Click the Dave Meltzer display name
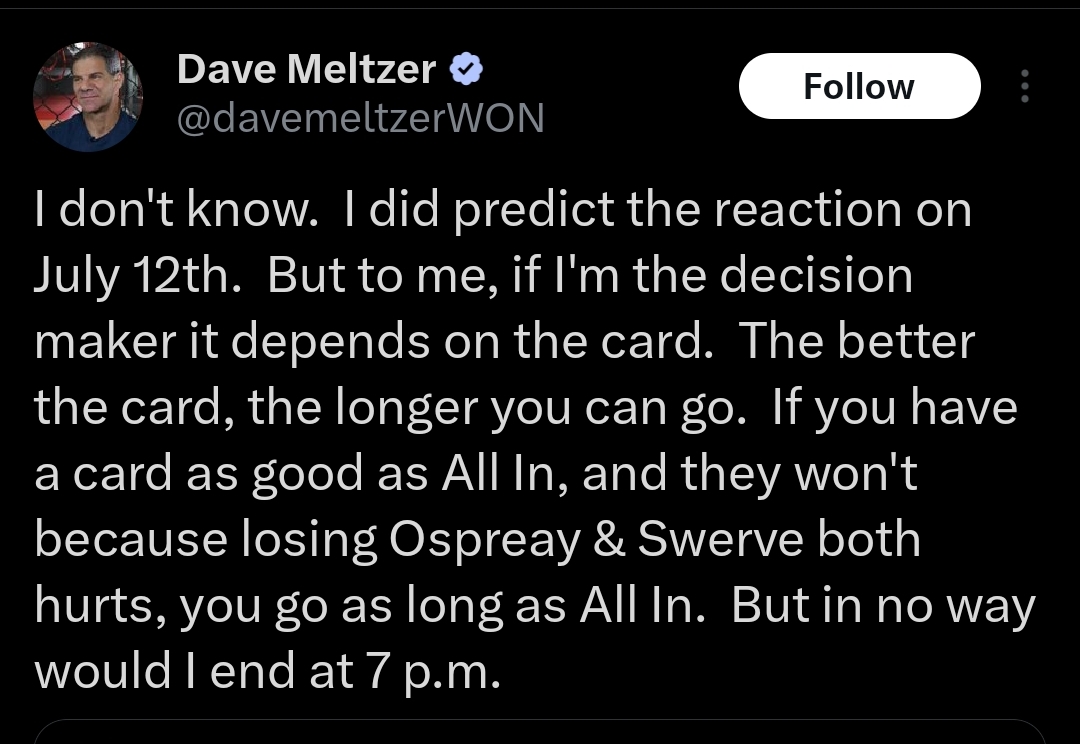Viewport: 1080px width, 744px height. tap(306, 69)
